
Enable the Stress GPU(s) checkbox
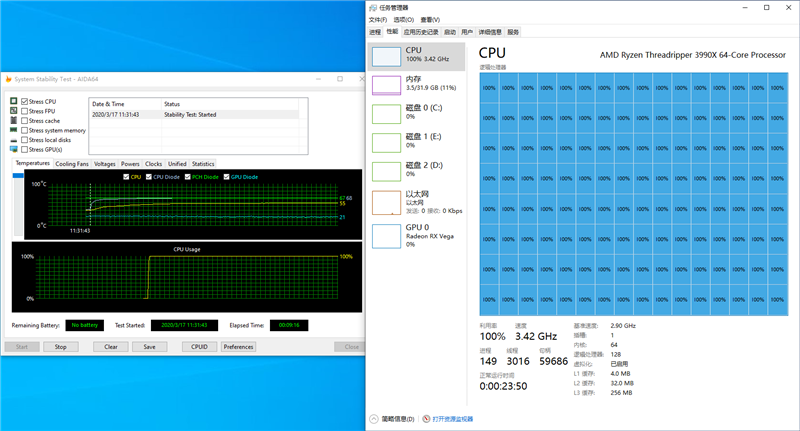click(x=24, y=149)
